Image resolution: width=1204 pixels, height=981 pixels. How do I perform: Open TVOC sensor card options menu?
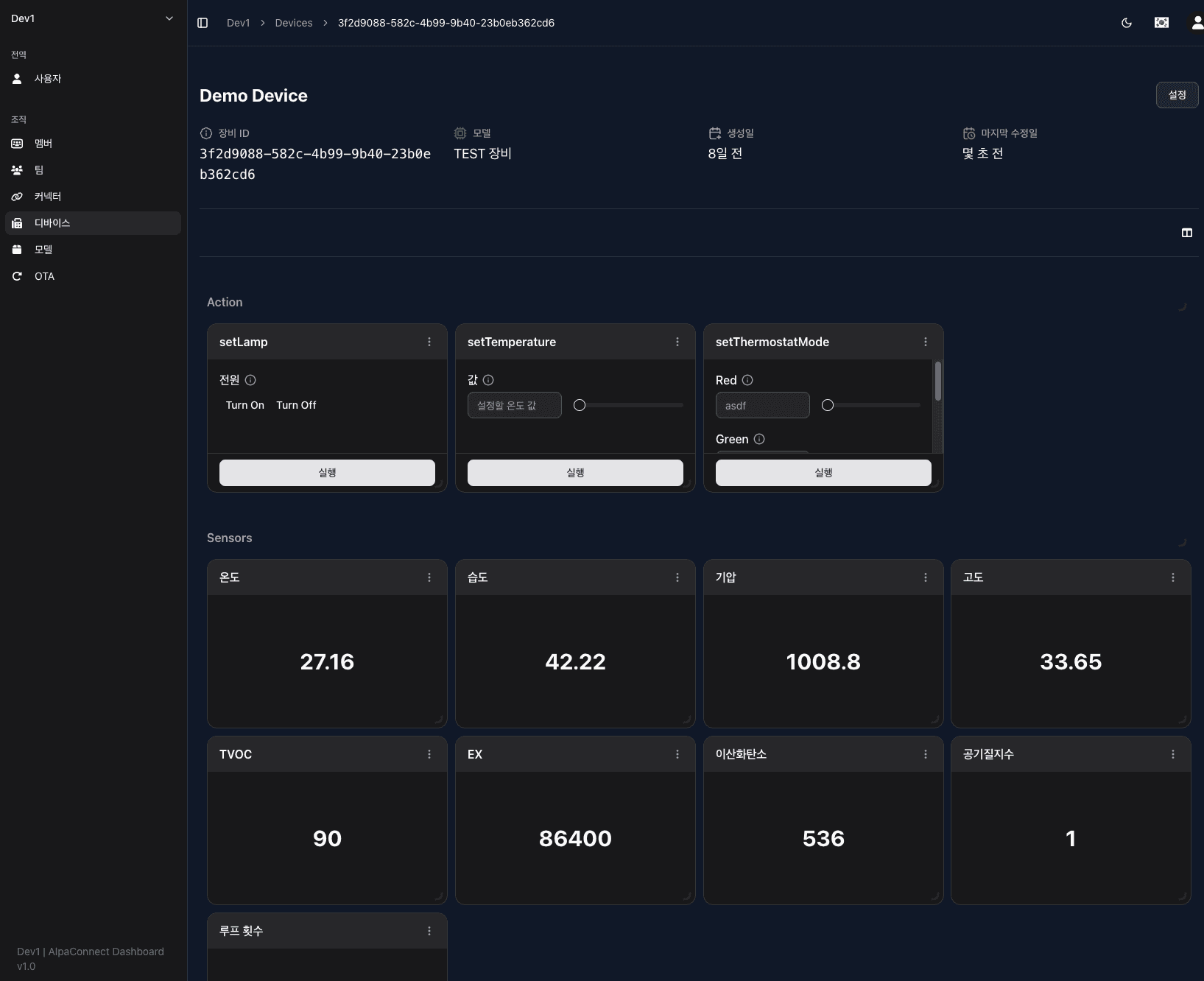[x=429, y=754]
